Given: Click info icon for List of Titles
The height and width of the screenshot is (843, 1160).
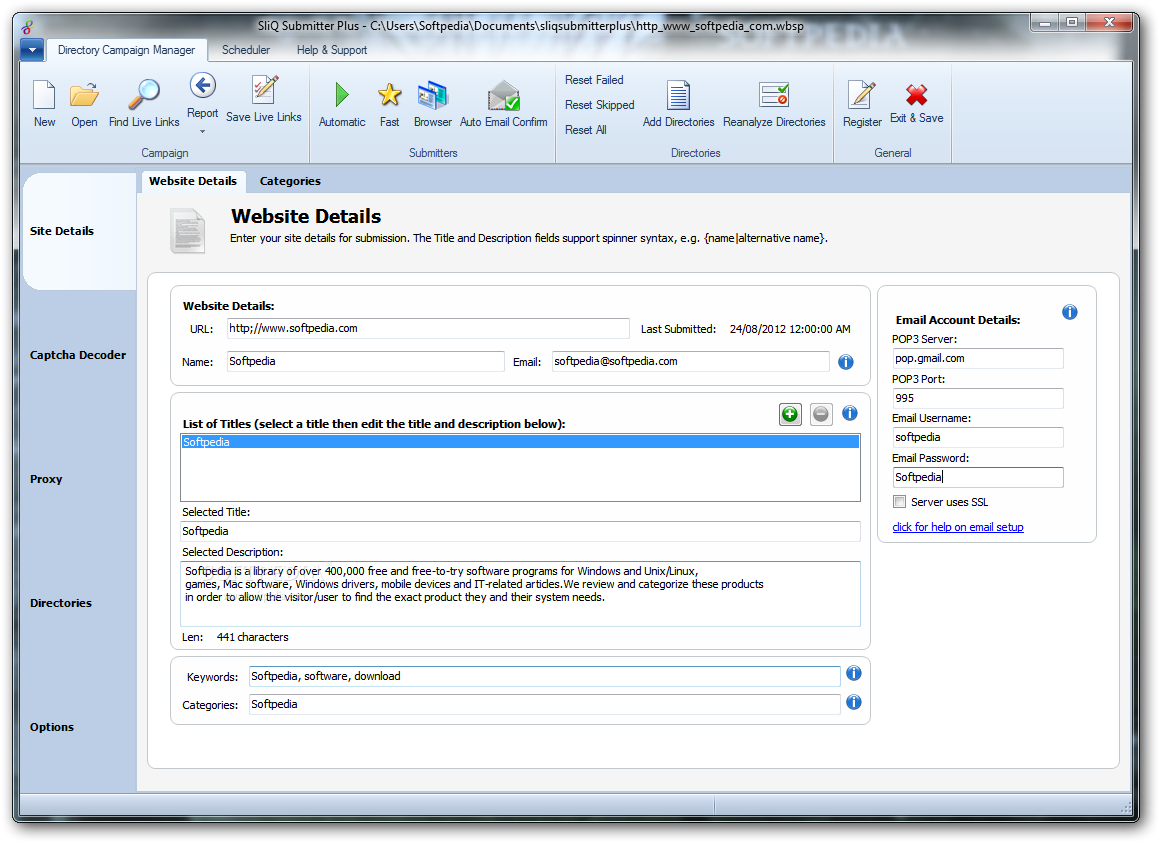Looking at the screenshot, I should [850, 413].
